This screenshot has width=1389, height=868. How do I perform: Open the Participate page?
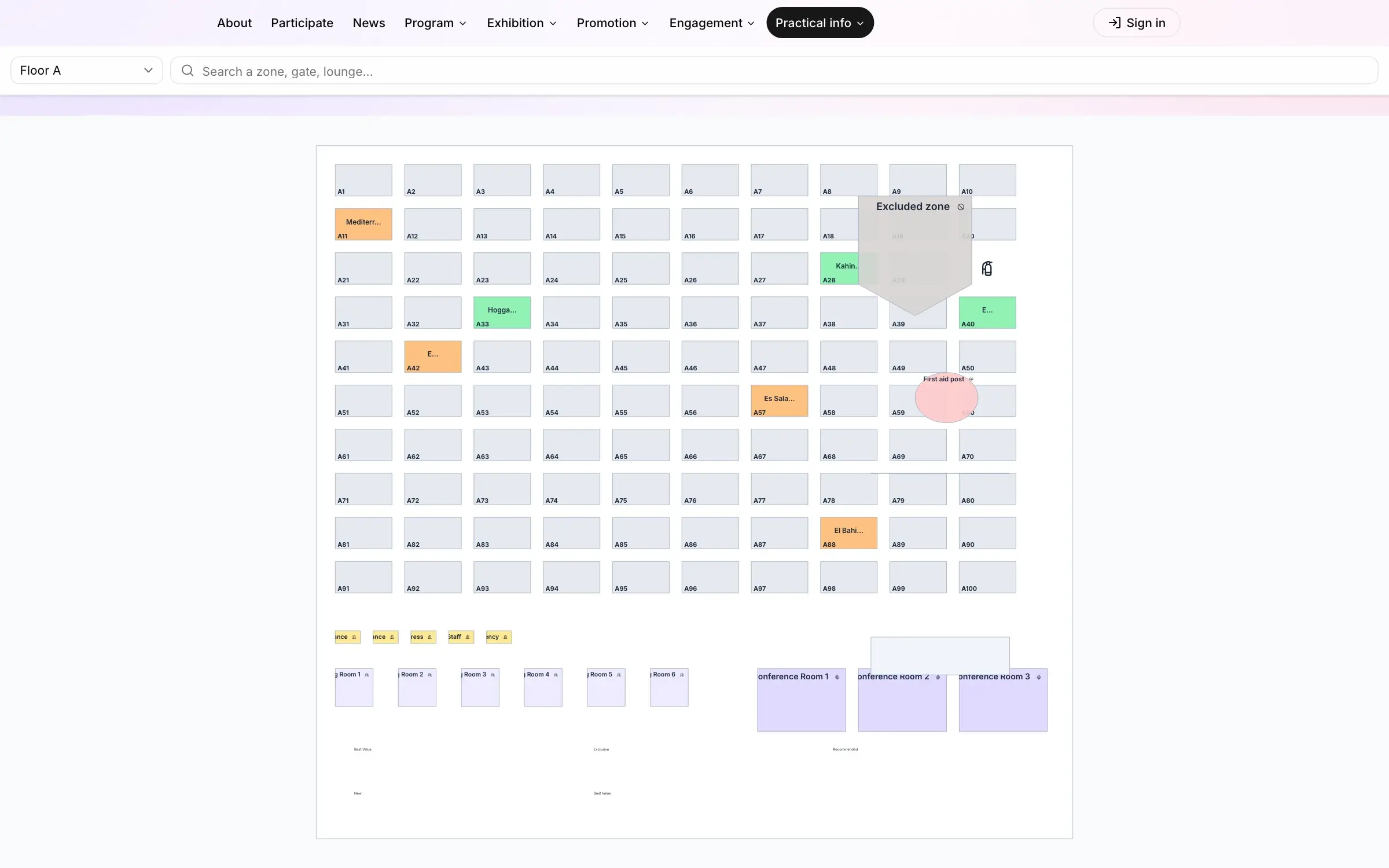point(302,23)
